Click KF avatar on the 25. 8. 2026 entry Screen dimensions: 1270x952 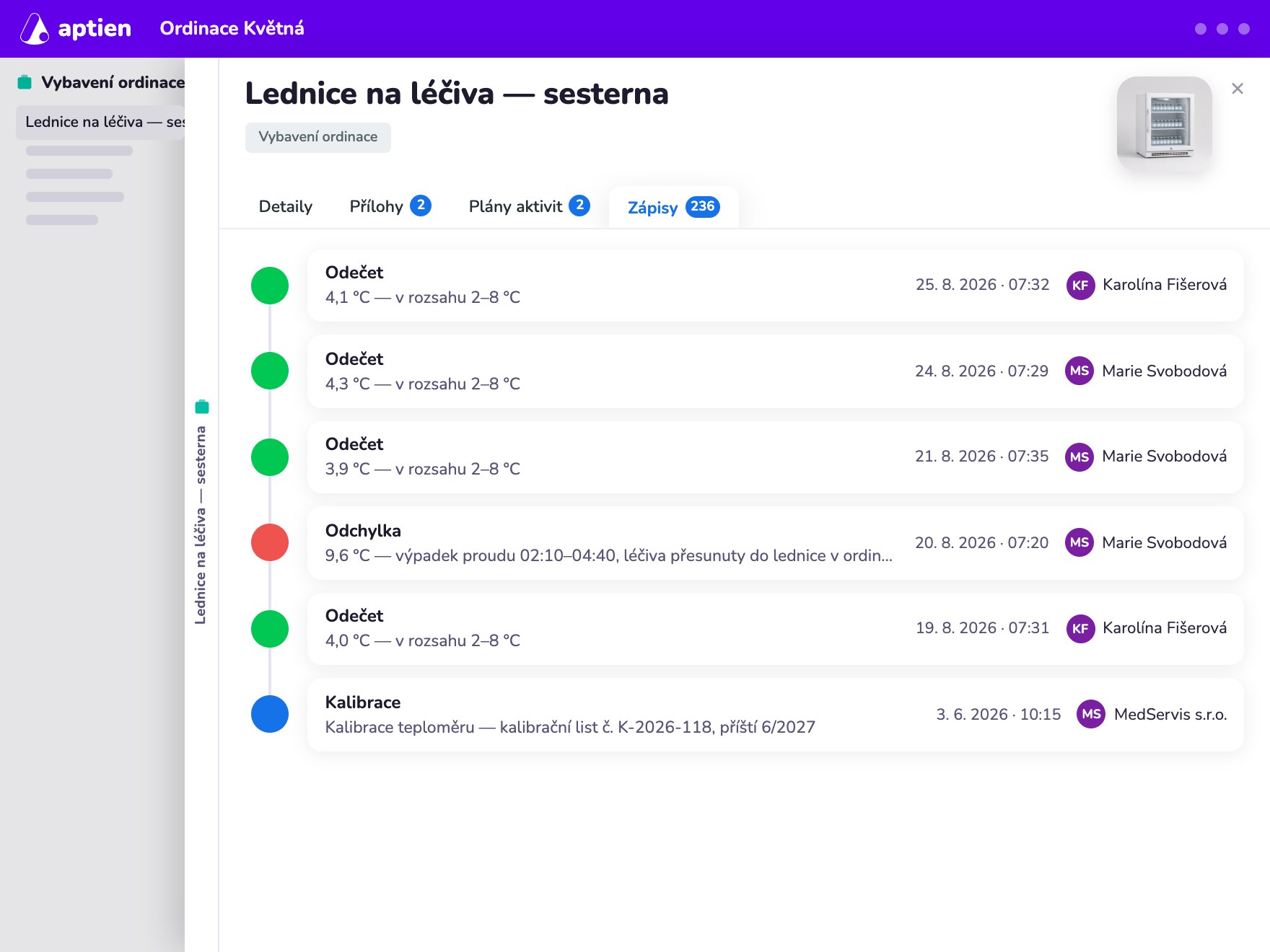point(1080,286)
